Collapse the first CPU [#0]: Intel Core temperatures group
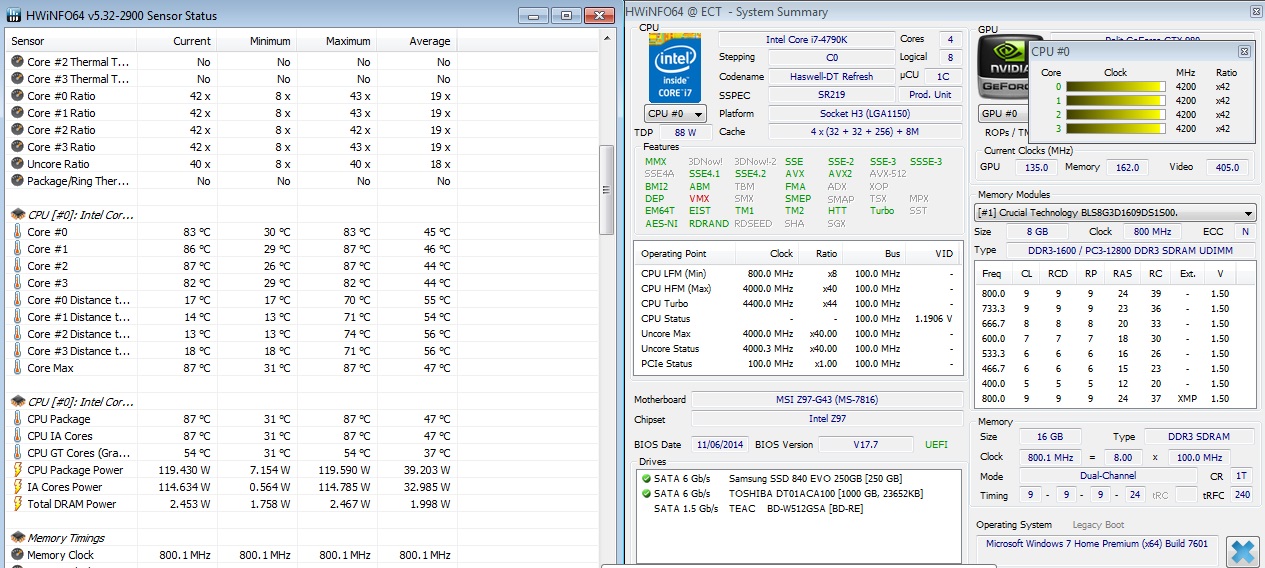 click(17, 215)
